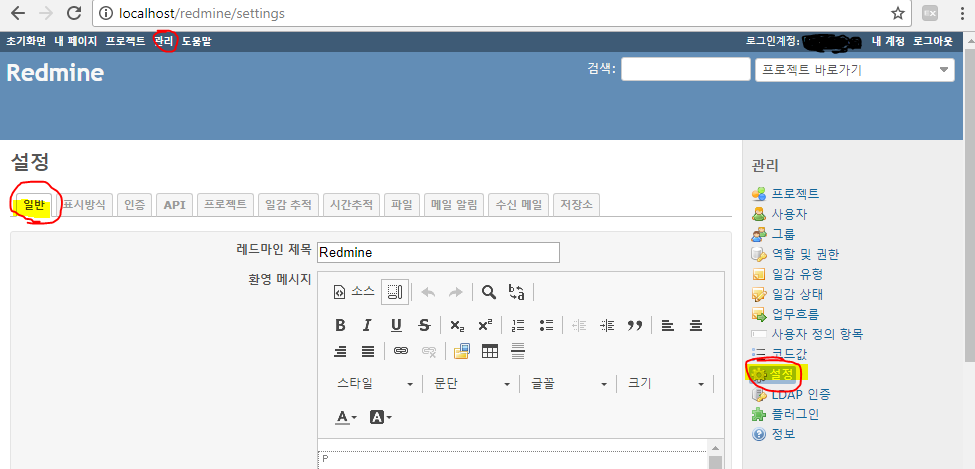
Task: Toggle bold formatting in the editor
Action: click(340, 325)
